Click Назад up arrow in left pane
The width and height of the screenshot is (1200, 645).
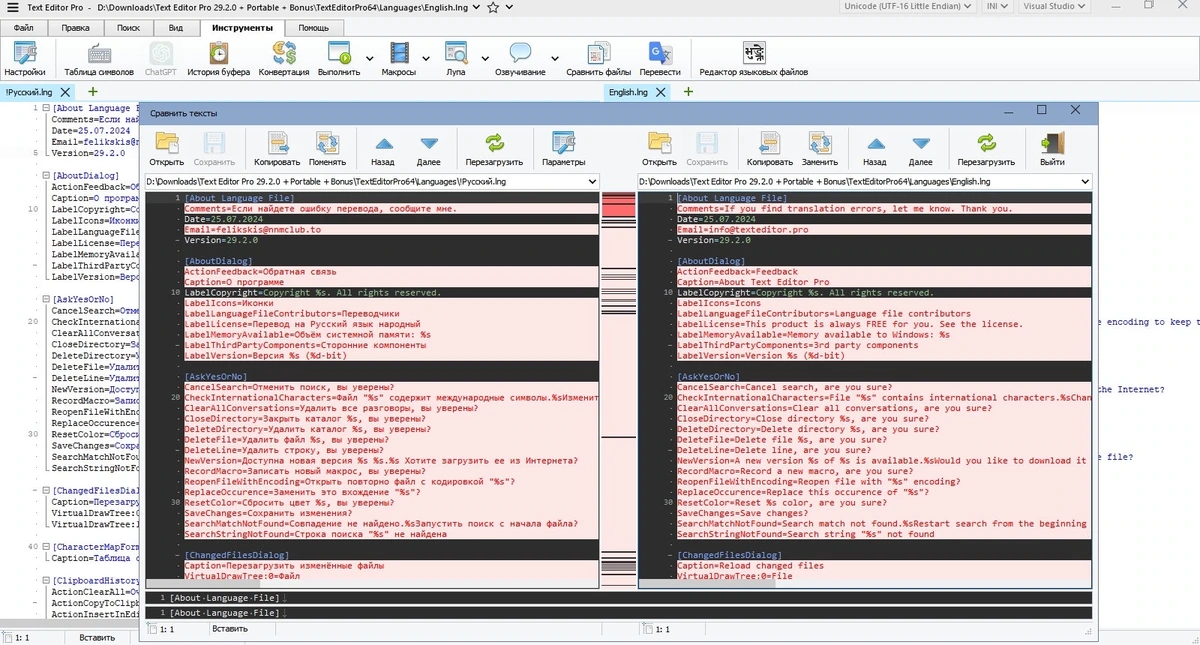[382, 149]
